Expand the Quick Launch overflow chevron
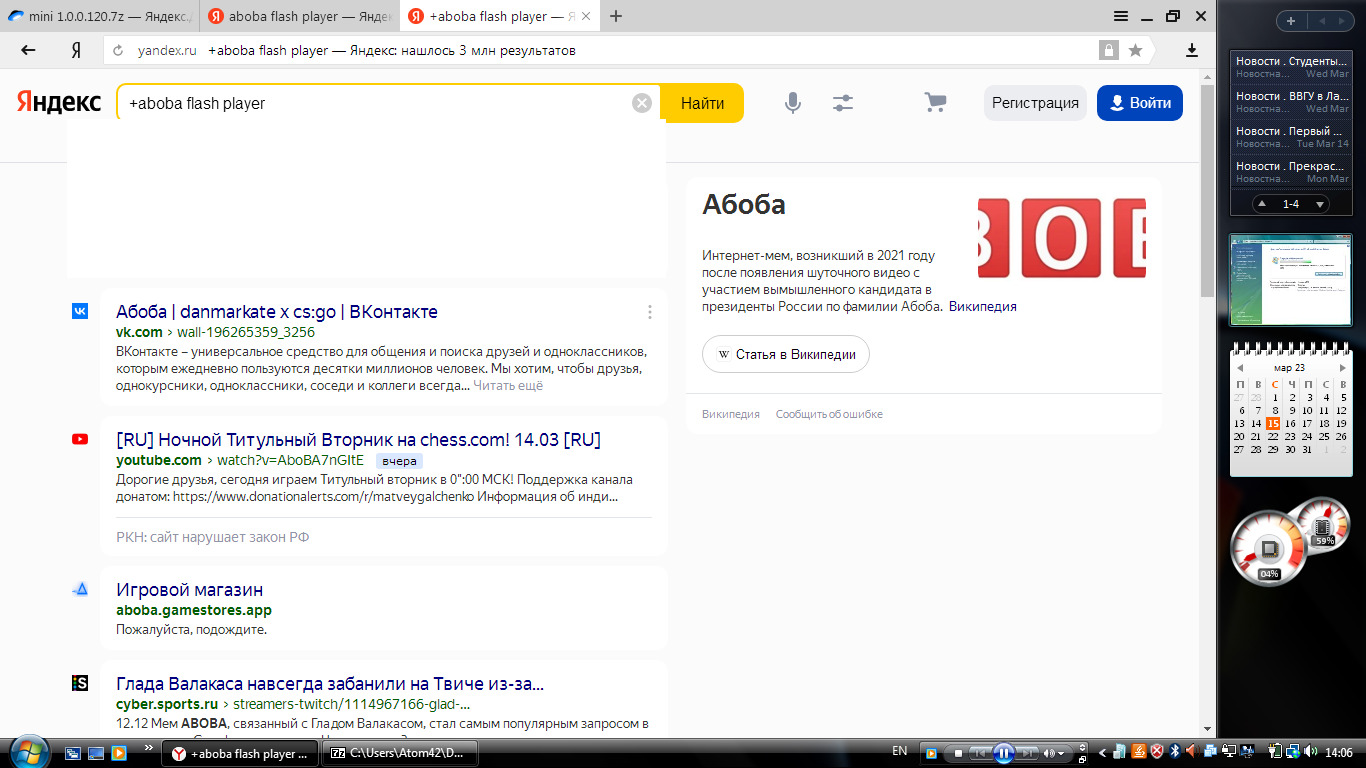 point(149,747)
